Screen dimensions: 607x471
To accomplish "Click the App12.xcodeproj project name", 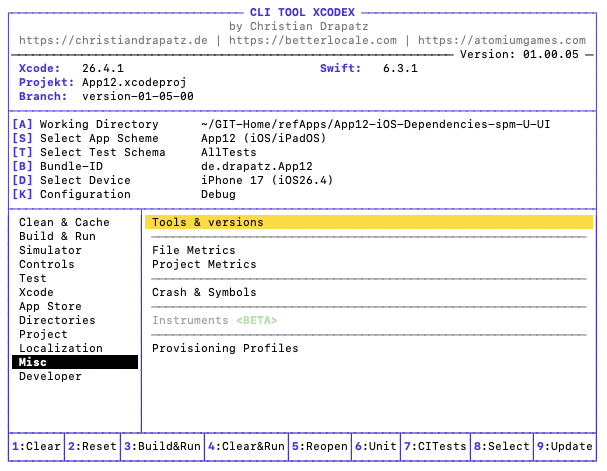I will point(134,82).
